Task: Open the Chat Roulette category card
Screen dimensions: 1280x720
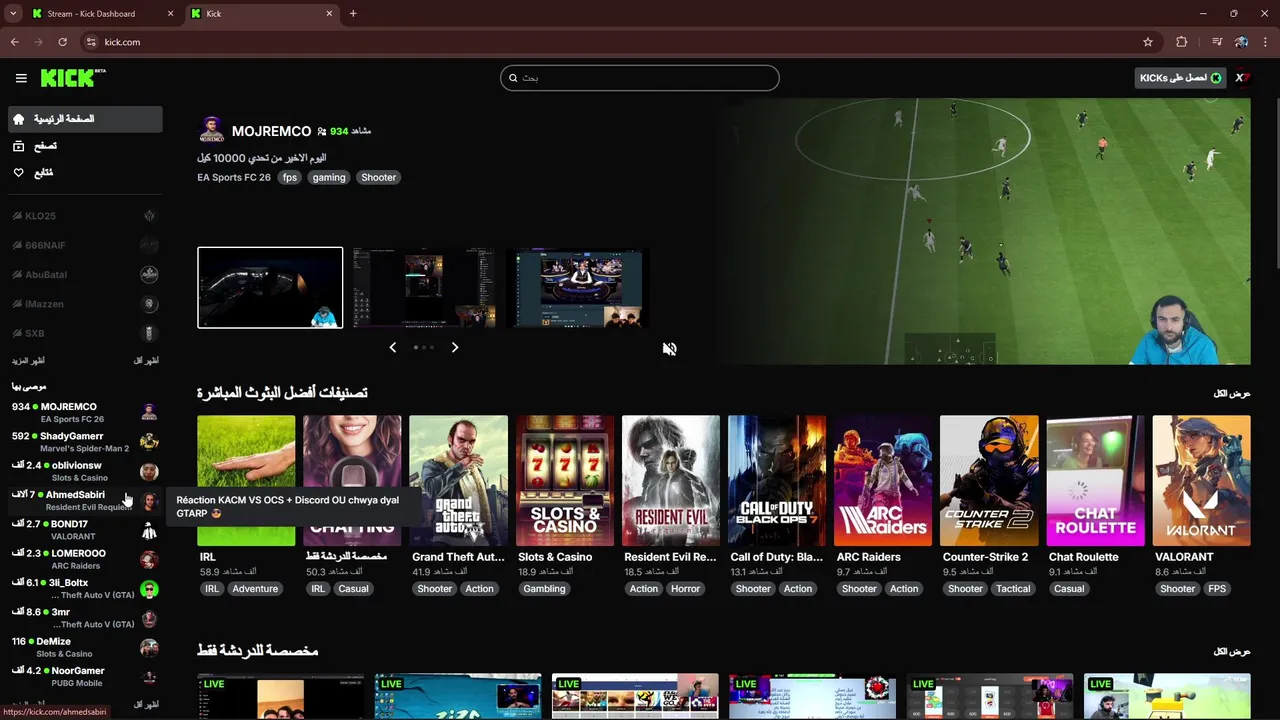Action: click(1095, 480)
